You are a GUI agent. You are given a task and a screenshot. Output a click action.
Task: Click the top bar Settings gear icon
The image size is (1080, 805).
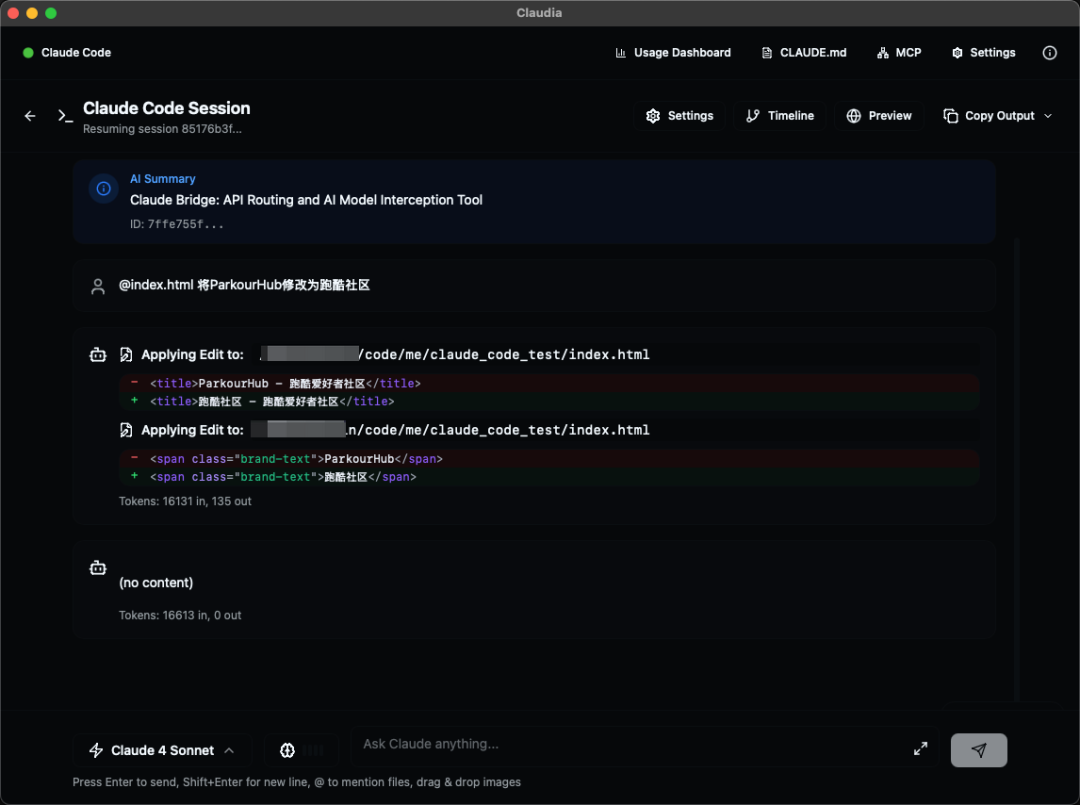click(957, 53)
